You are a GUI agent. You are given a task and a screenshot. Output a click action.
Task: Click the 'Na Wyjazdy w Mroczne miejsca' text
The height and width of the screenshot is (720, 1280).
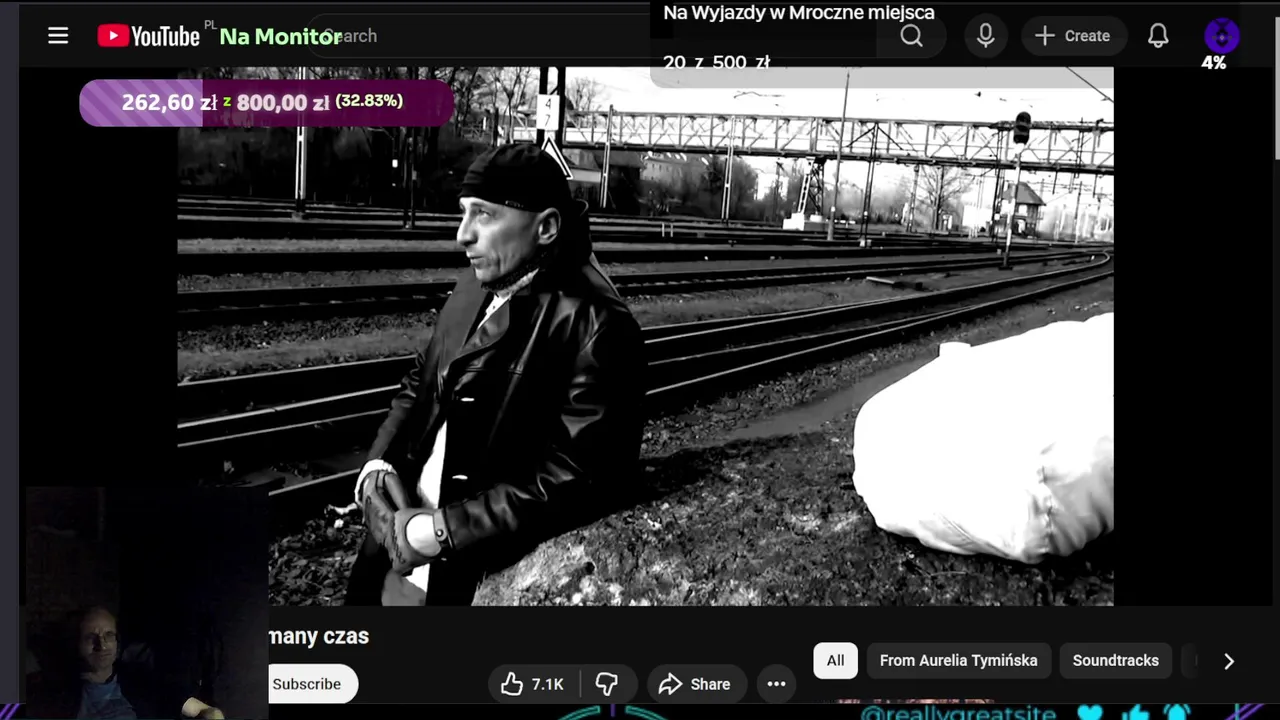tap(799, 13)
